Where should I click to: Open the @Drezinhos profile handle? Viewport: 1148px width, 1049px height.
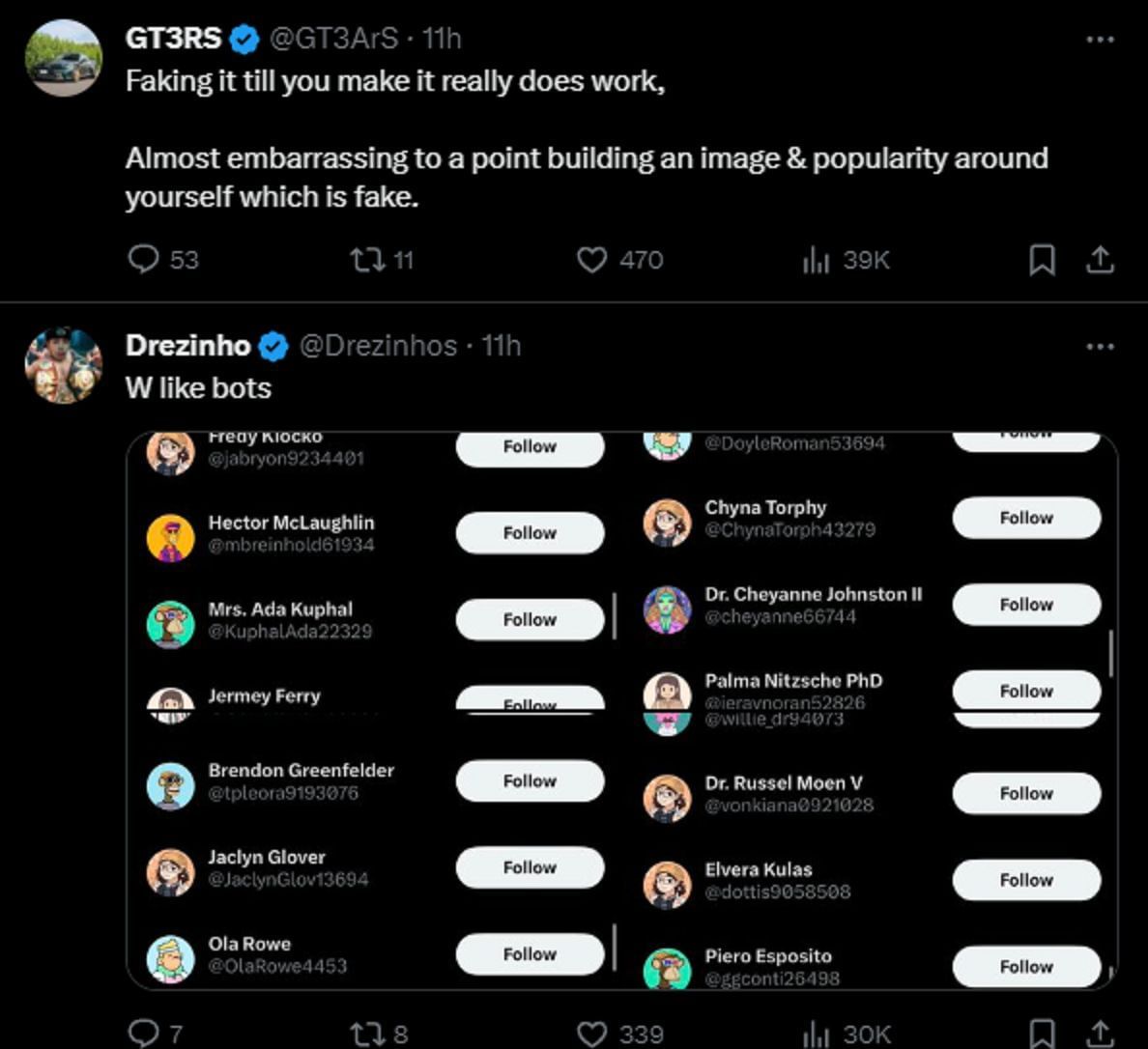coord(378,346)
